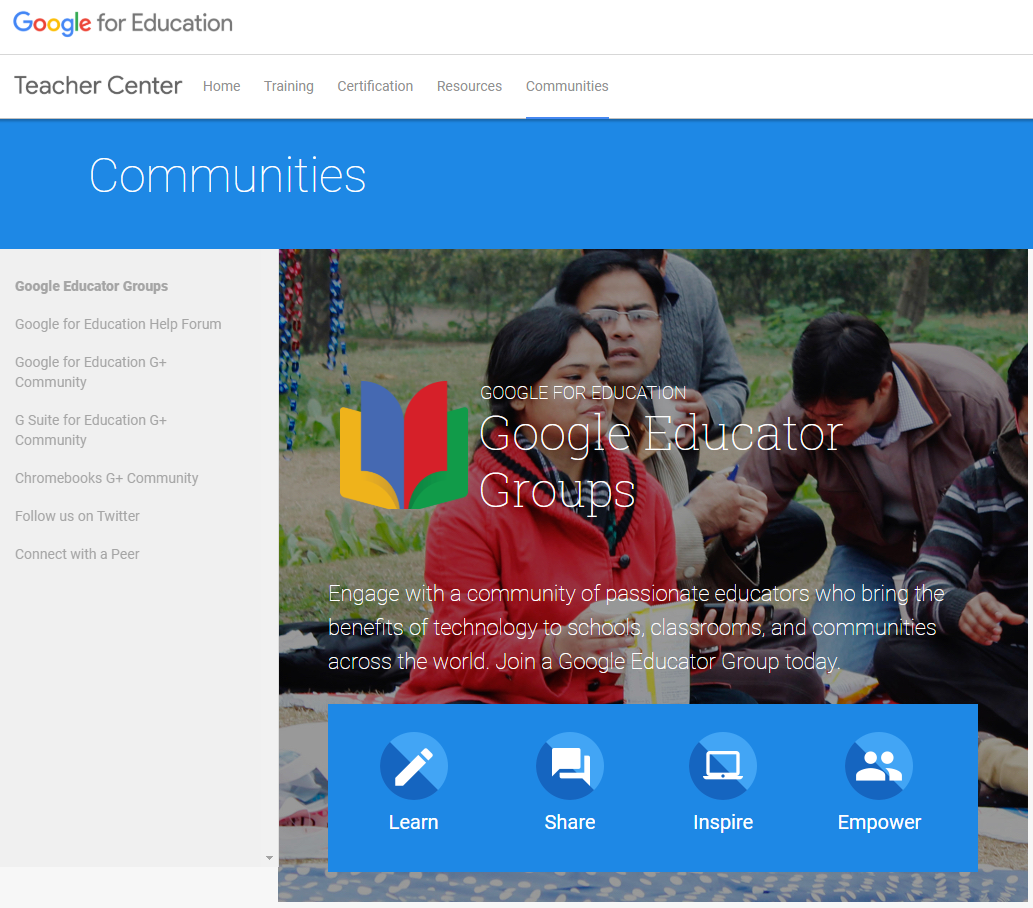Viewport: 1033px width, 908px height.
Task: Click the 'Engage with a community' description paragraph
Action: 636,627
